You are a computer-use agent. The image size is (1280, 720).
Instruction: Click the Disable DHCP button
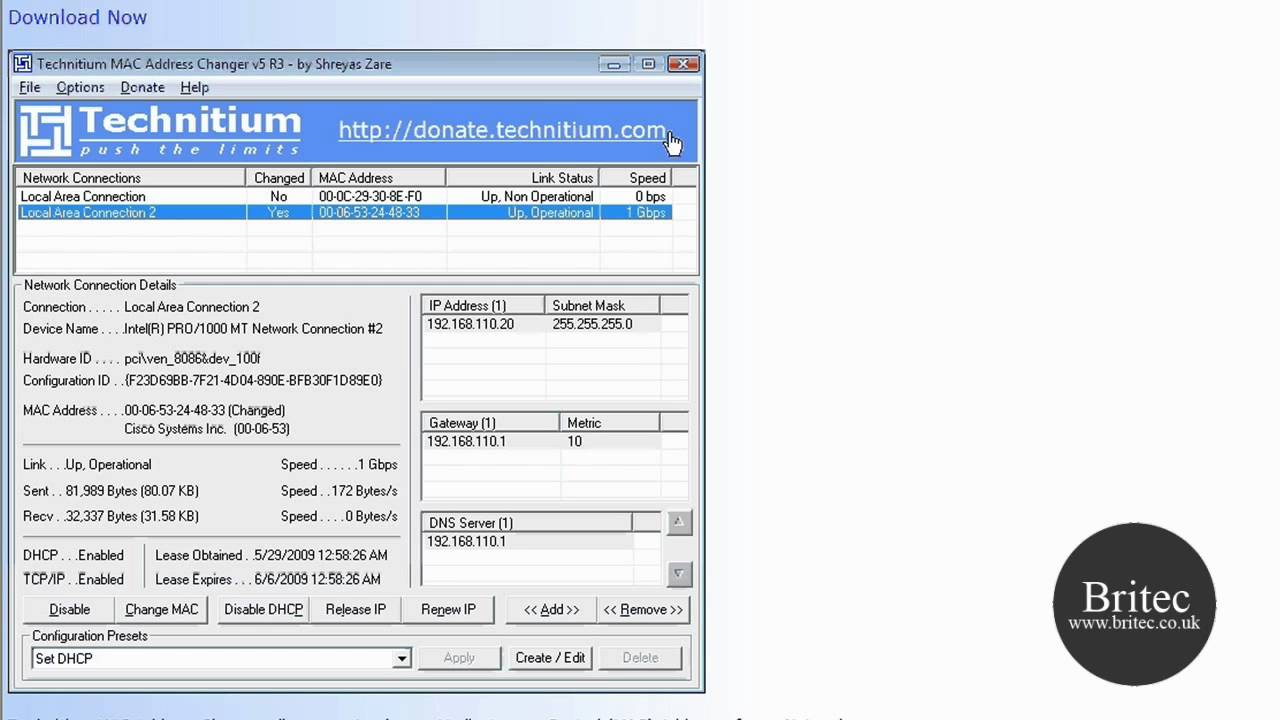[x=263, y=609]
